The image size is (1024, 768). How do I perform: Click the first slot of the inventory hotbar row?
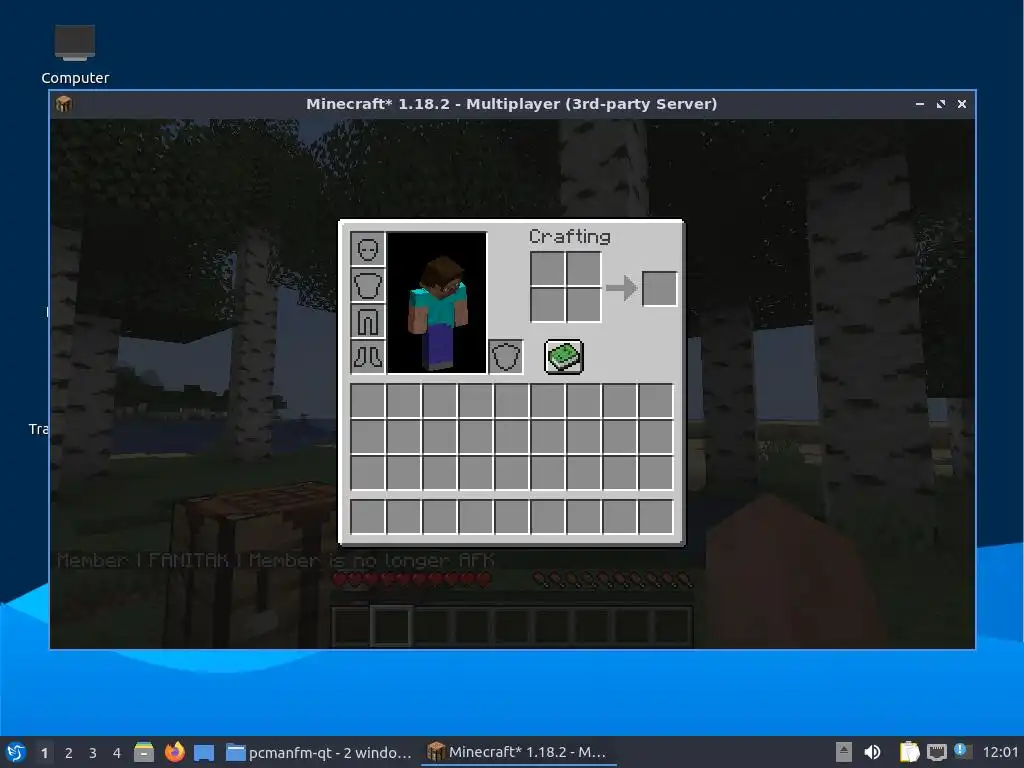[x=368, y=517]
